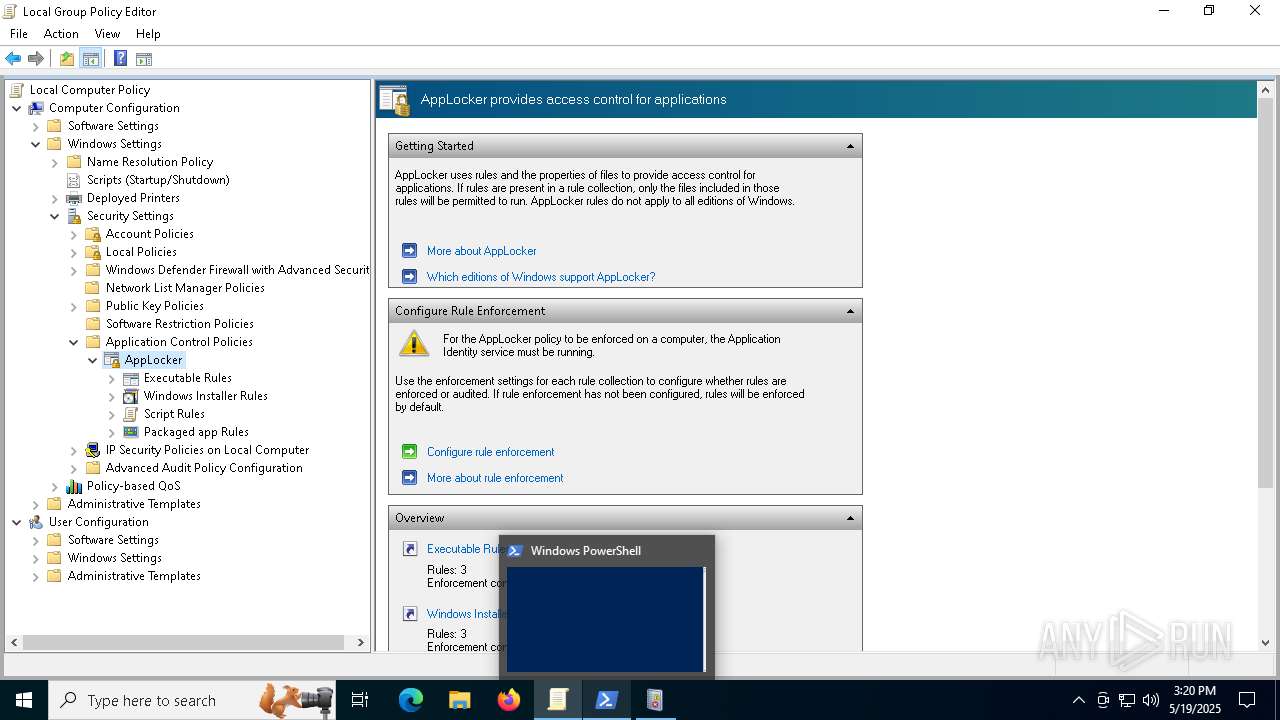
Task: Click the IP Security Policies node icon
Action: click(x=93, y=450)
